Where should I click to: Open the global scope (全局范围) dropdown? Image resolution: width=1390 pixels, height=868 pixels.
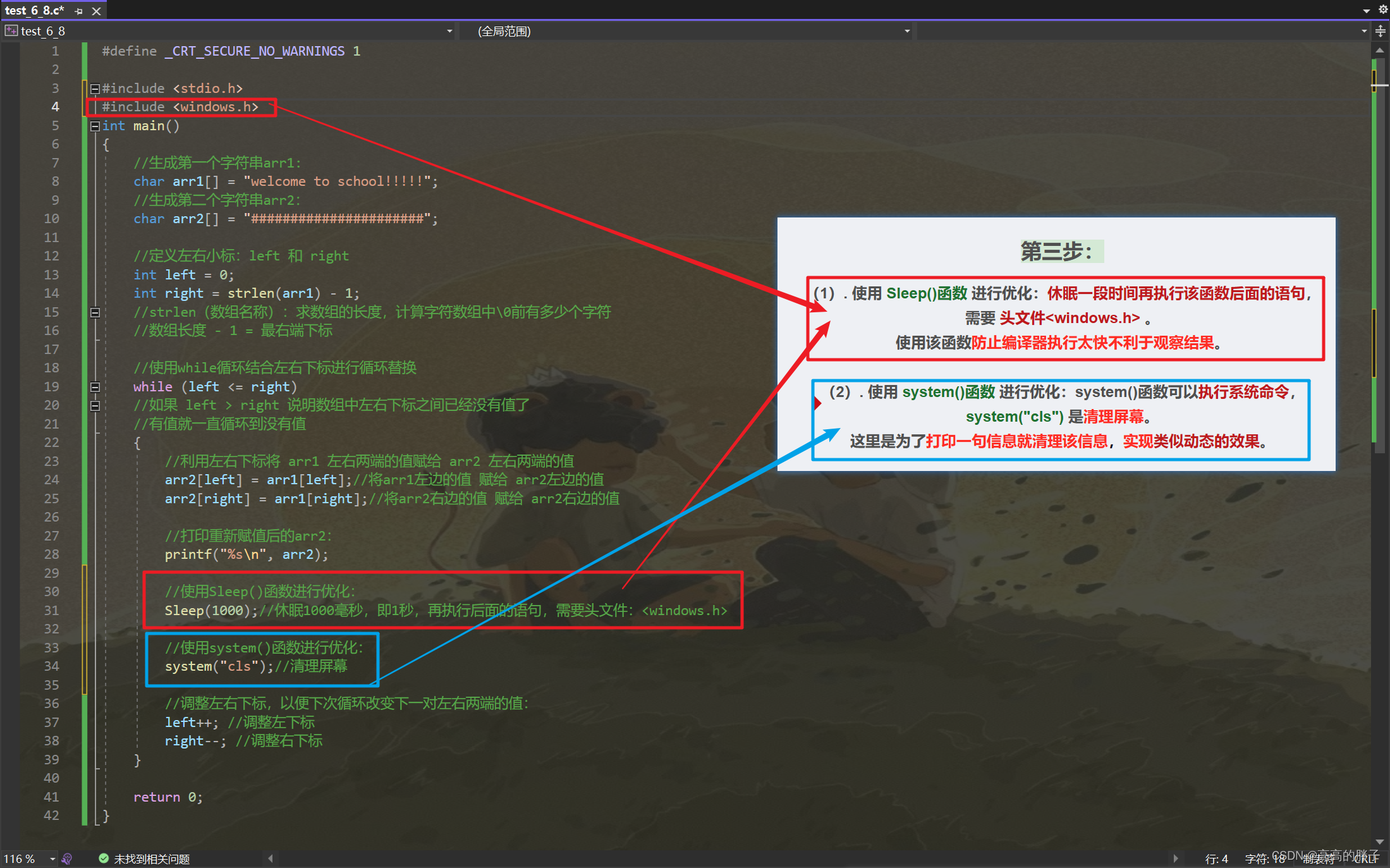(x=907, y=31)
